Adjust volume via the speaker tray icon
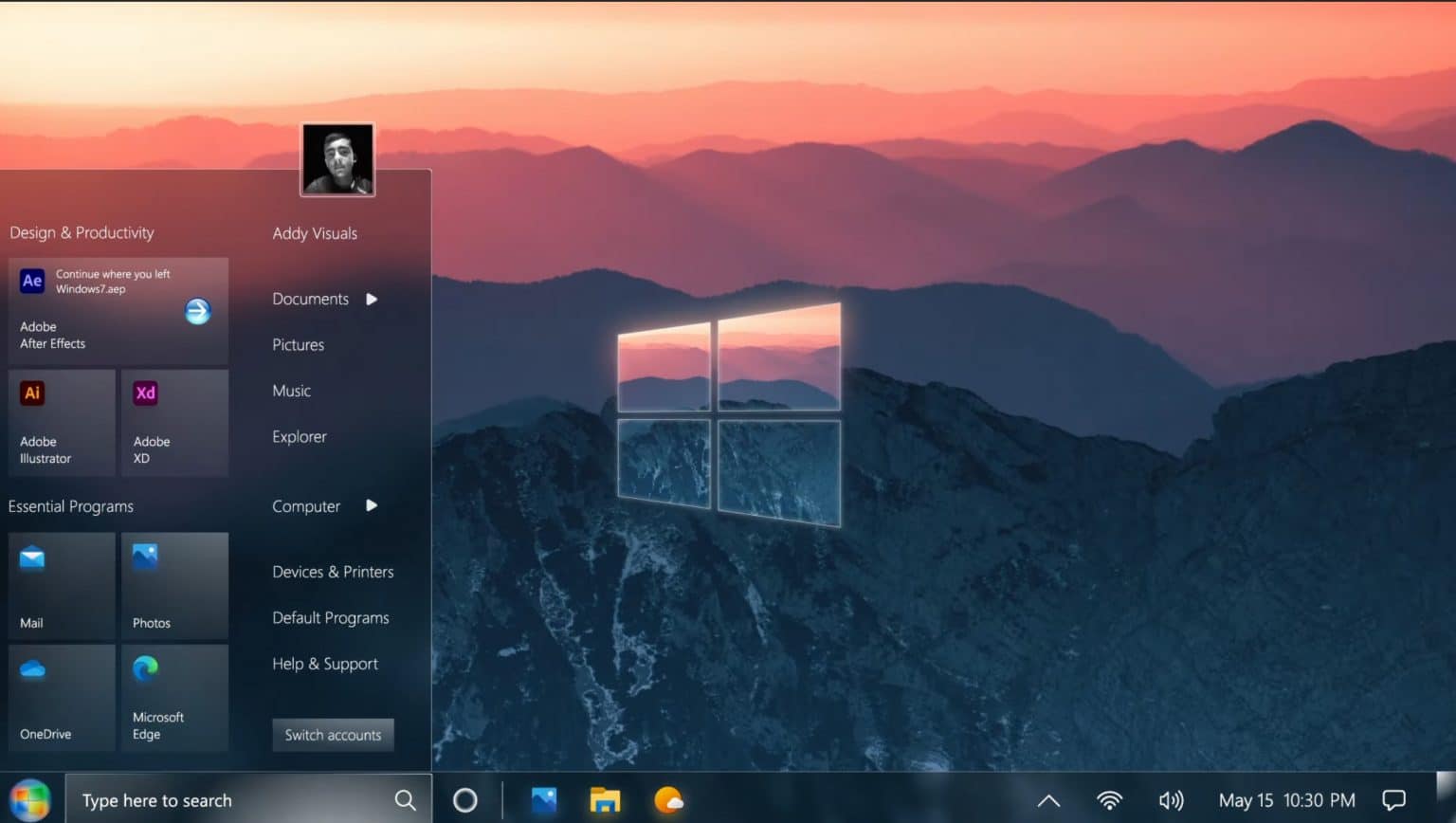This screenshot has width=1456, height=823. [1173, 799]
